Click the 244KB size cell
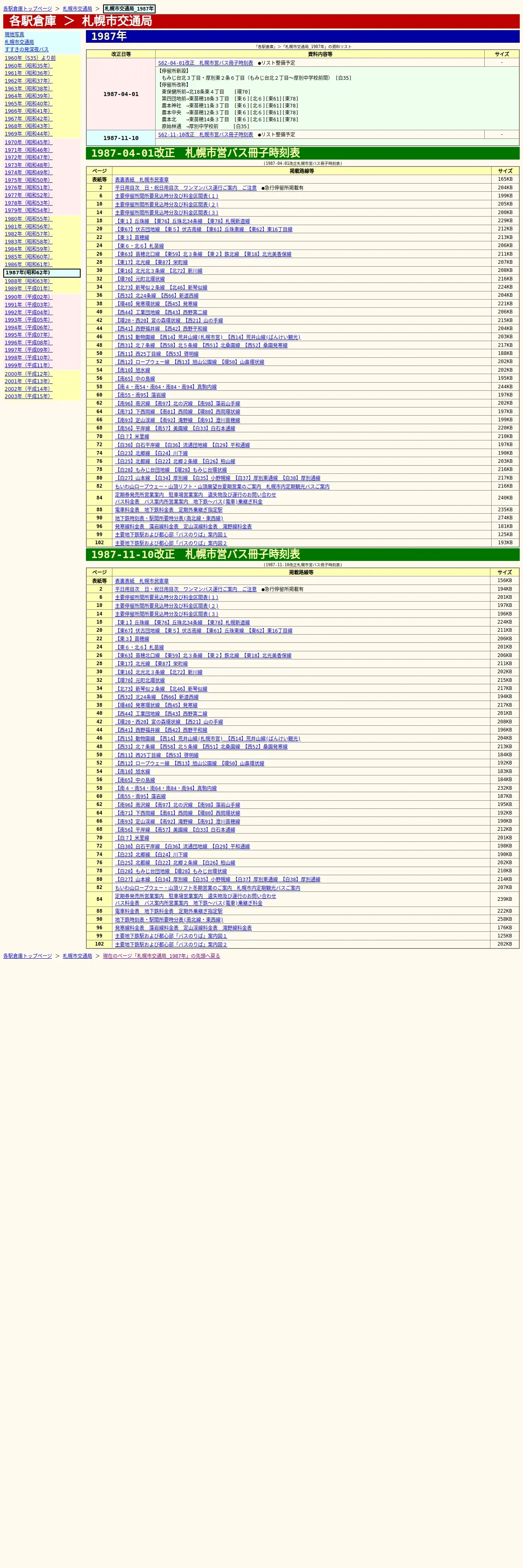The height and width of the screenshot is (1568, 523). (x=505, y=387)
